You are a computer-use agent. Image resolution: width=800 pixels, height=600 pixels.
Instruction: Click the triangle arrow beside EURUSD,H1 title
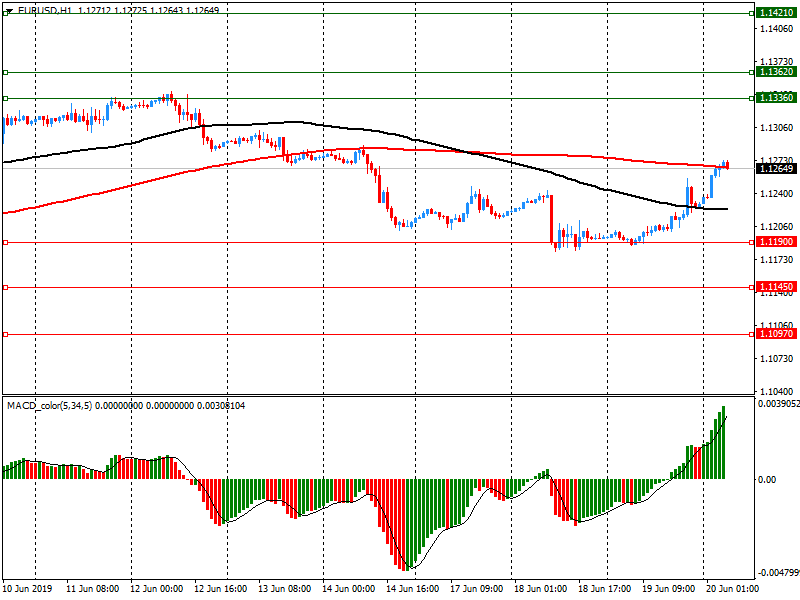[9, 10]
